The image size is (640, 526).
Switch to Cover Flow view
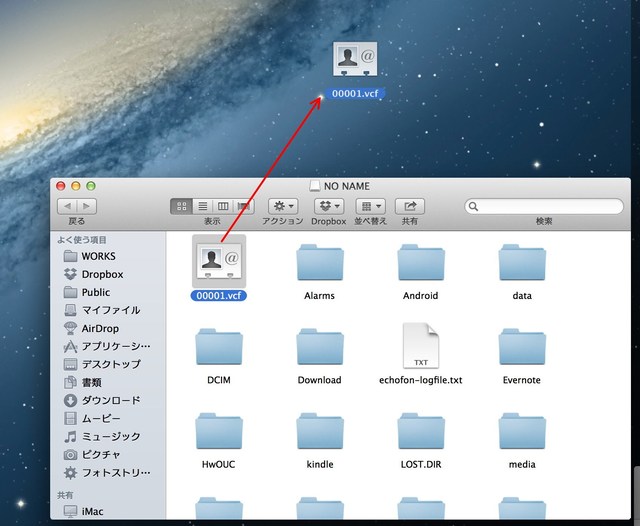[x=242, y=206]
